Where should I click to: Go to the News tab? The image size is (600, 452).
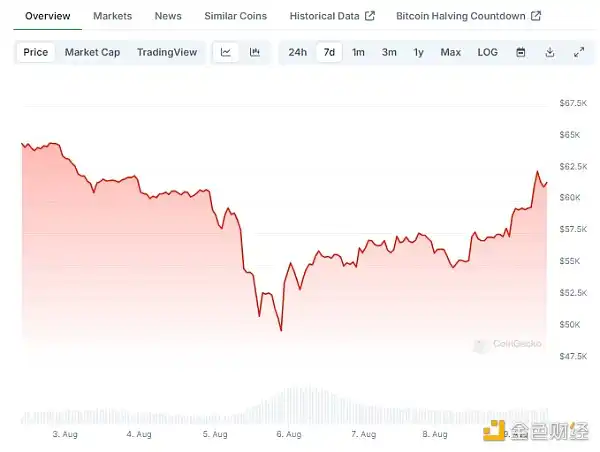(x=168, y=16)
